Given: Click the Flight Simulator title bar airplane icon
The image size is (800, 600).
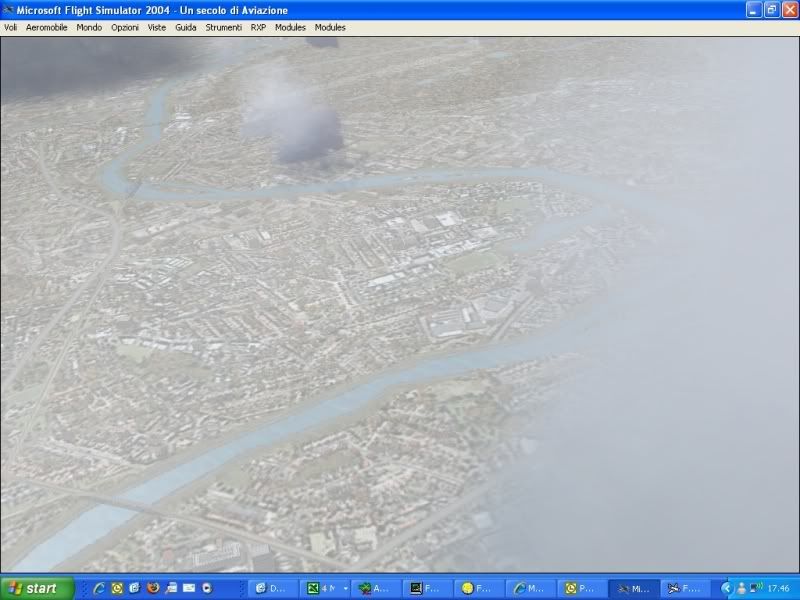Looking at the screenshot, I should pos(8,10).
